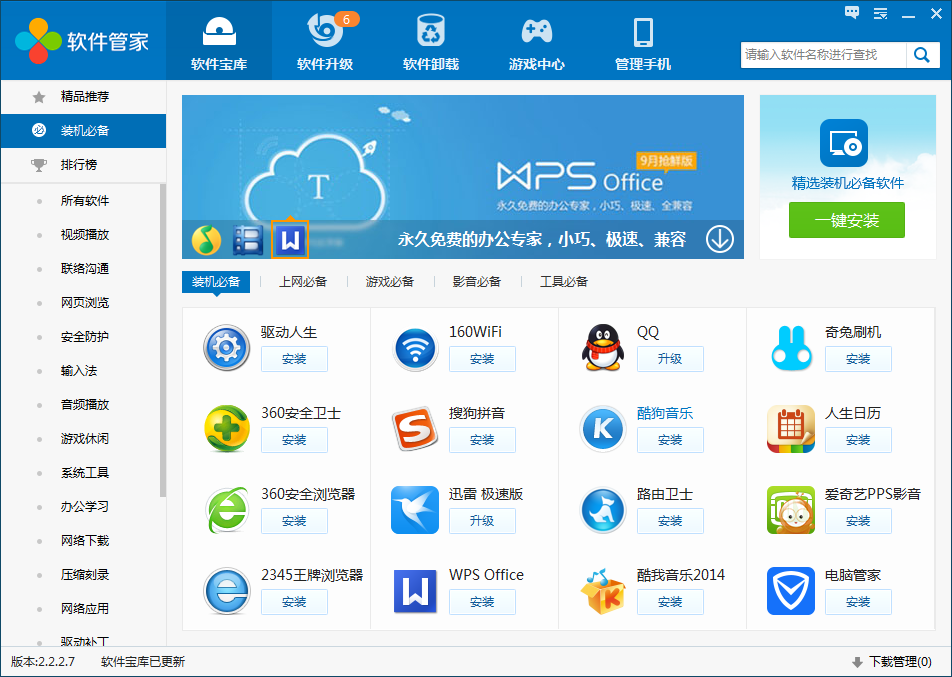Open the 游戏中心 game center tab
This screenshot has width=952, height=677.
click(x=537, y=41)
